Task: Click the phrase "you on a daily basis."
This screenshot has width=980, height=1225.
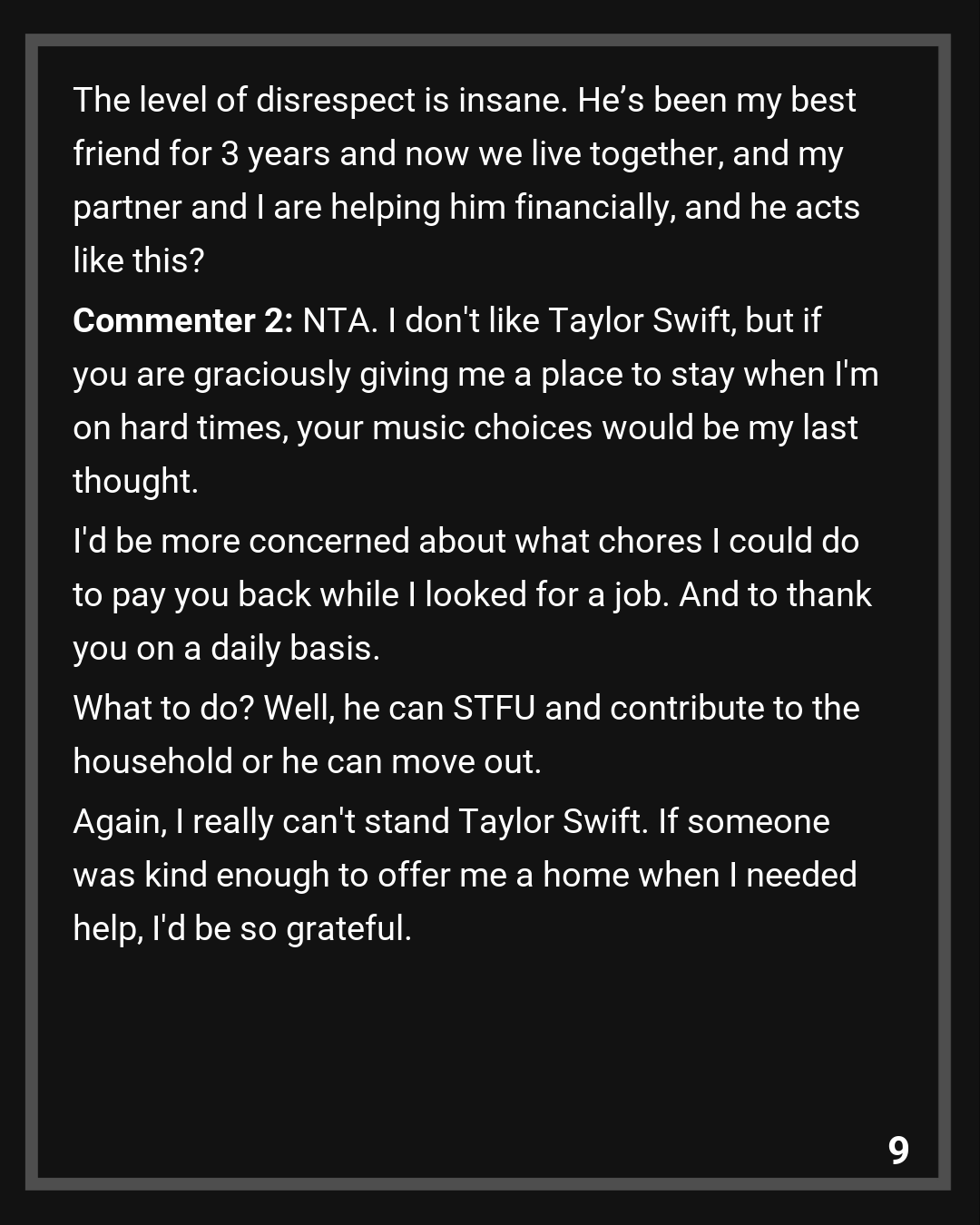Action: pos(226,648)
